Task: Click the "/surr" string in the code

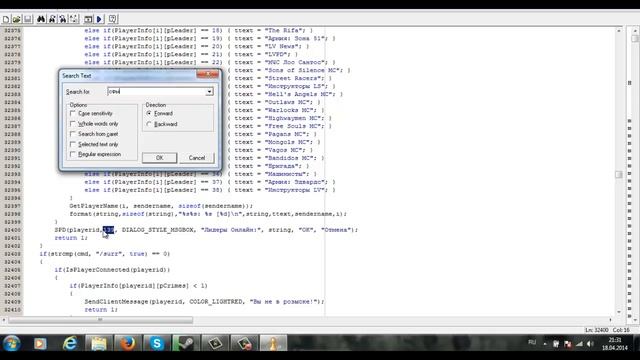Action: coord(109,254)
